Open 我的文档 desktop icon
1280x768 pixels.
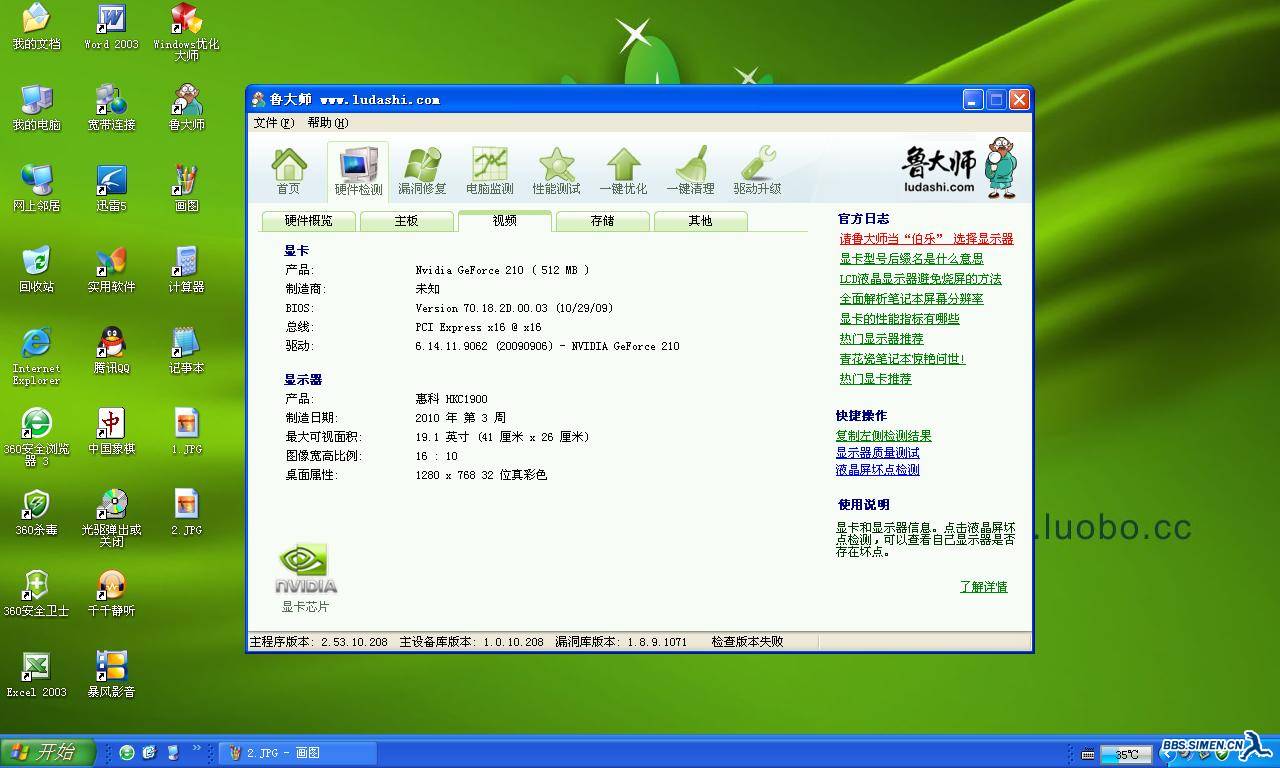tap(36, 27)
